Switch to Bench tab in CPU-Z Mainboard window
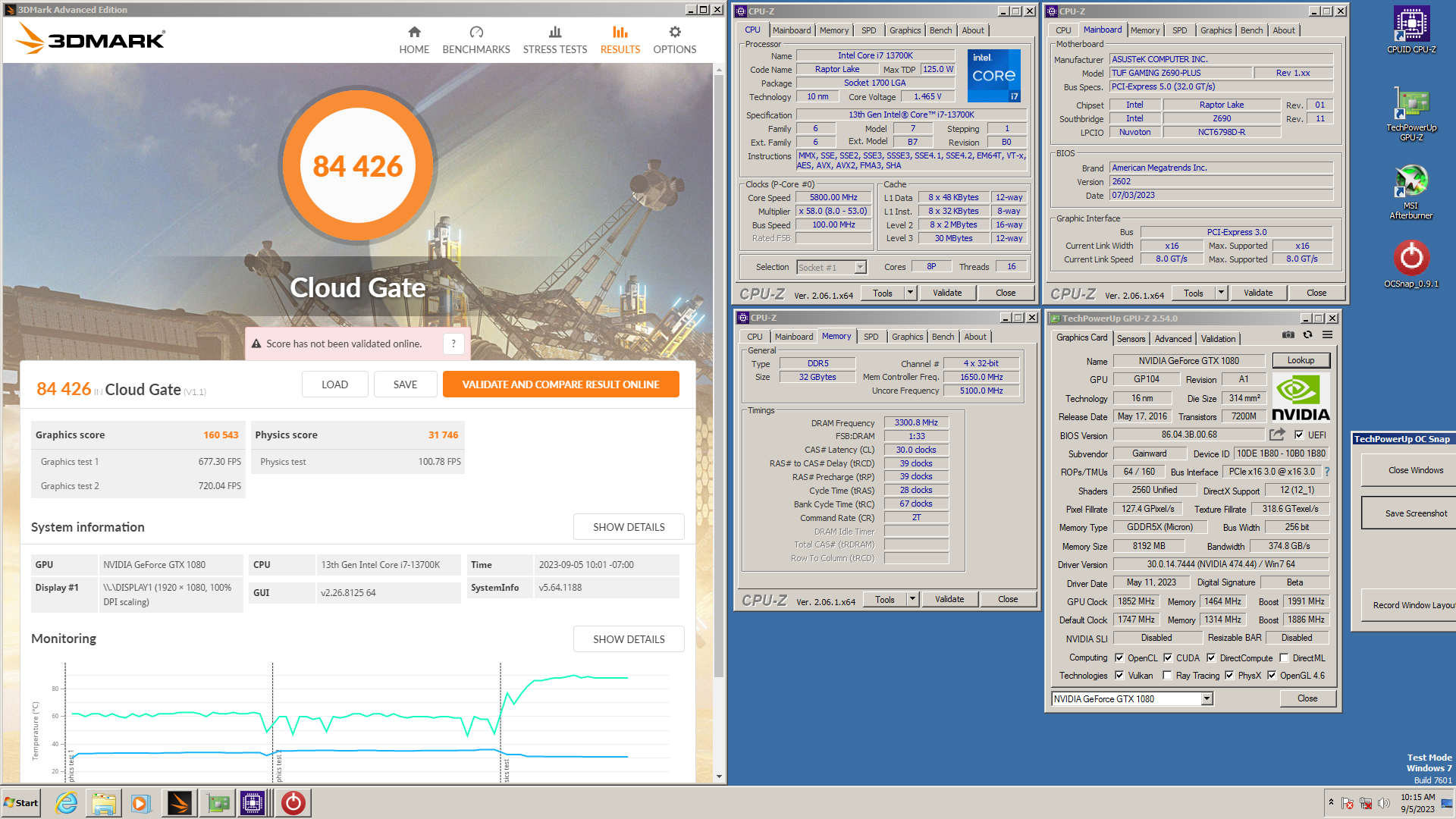Image resolution: width=1456 pixels, height=819 pixels. (1251, 30)
